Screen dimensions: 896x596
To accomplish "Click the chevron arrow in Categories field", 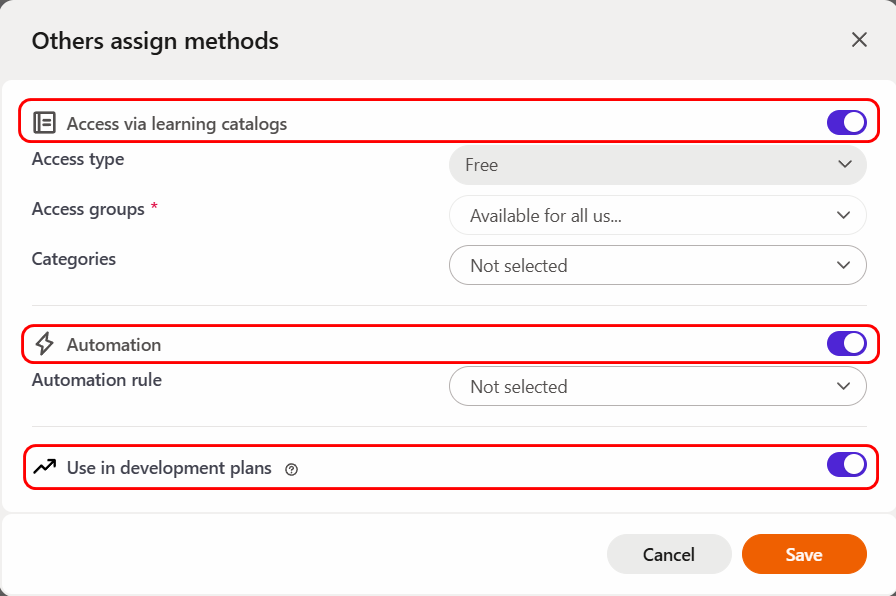I will coord(845,265).
